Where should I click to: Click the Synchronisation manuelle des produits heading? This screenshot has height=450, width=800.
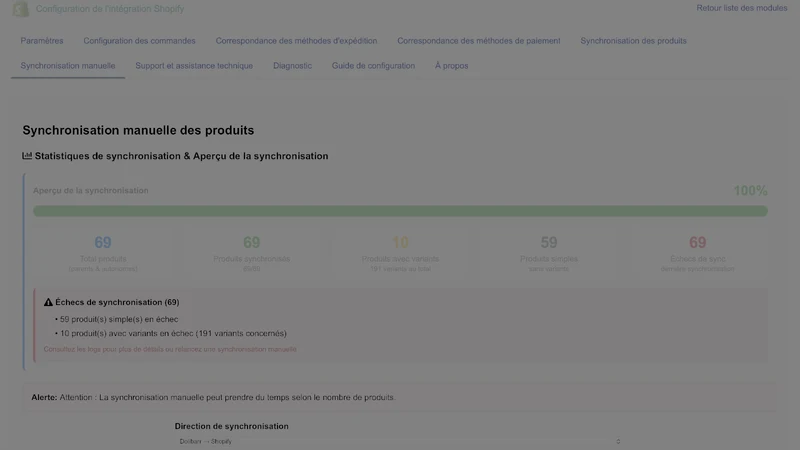click(x=138, y=130)
